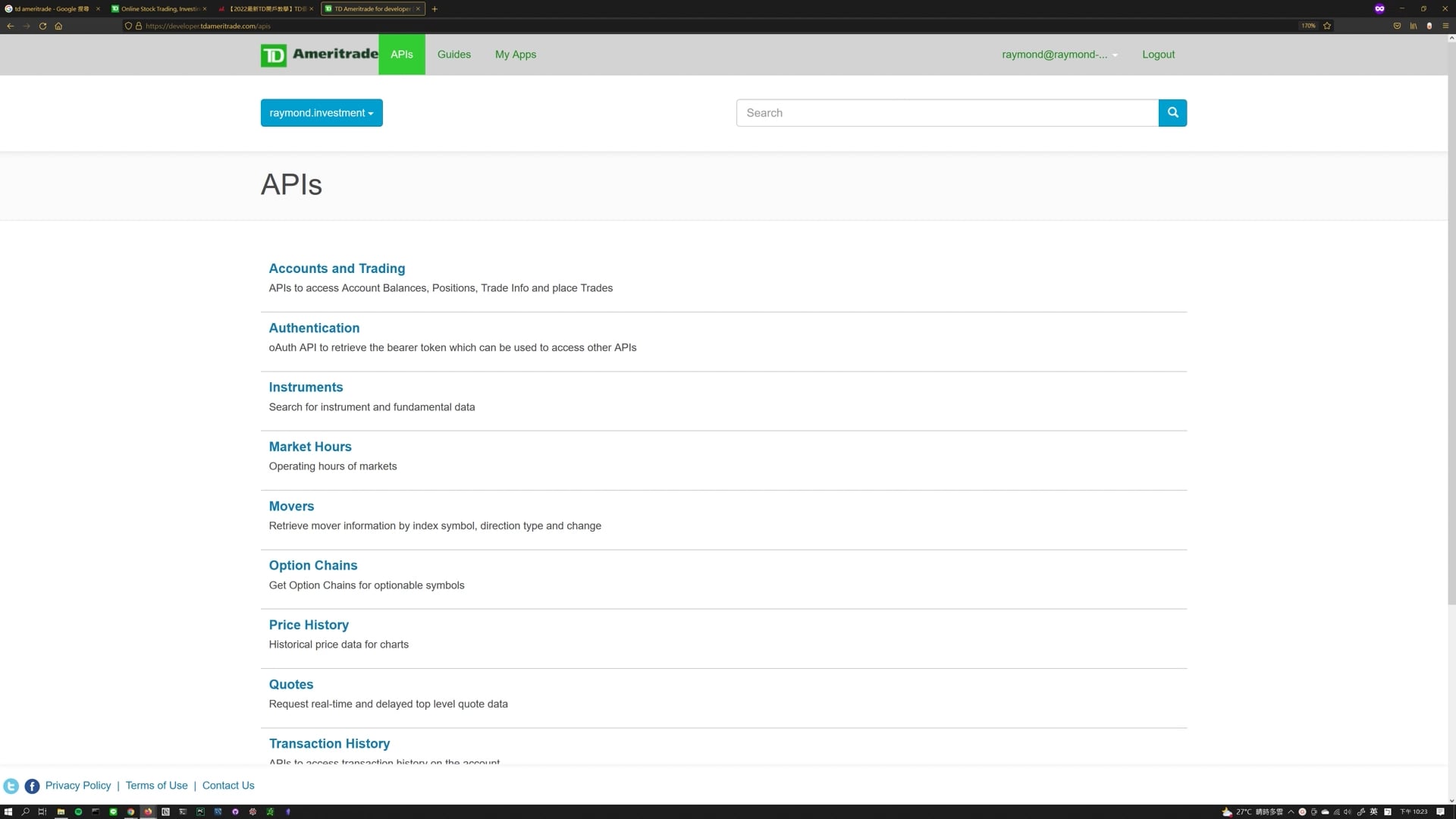Open the Guides menu item
1456x819 pixels.
453,55
